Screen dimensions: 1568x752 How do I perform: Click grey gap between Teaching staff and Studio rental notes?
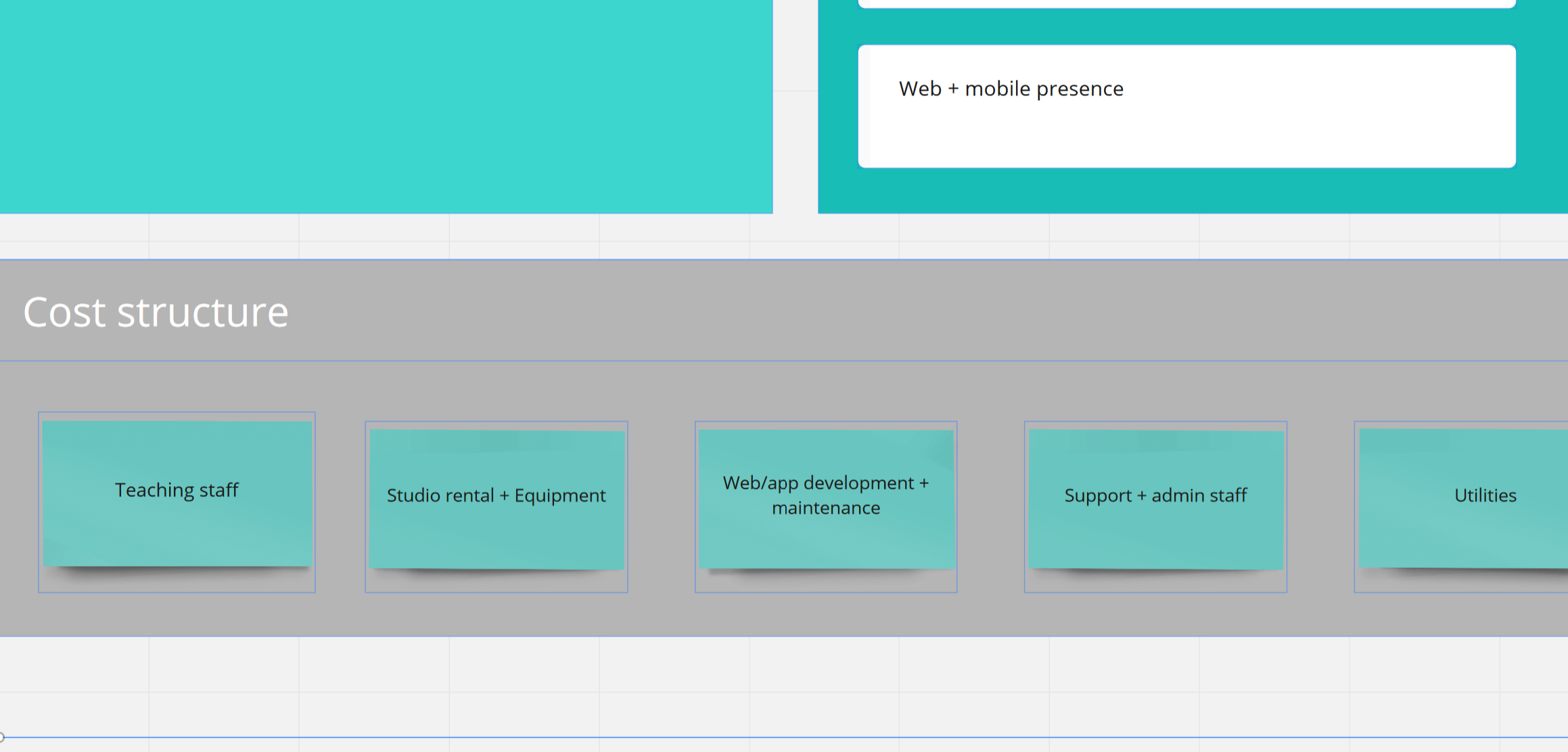click(340, 501)
